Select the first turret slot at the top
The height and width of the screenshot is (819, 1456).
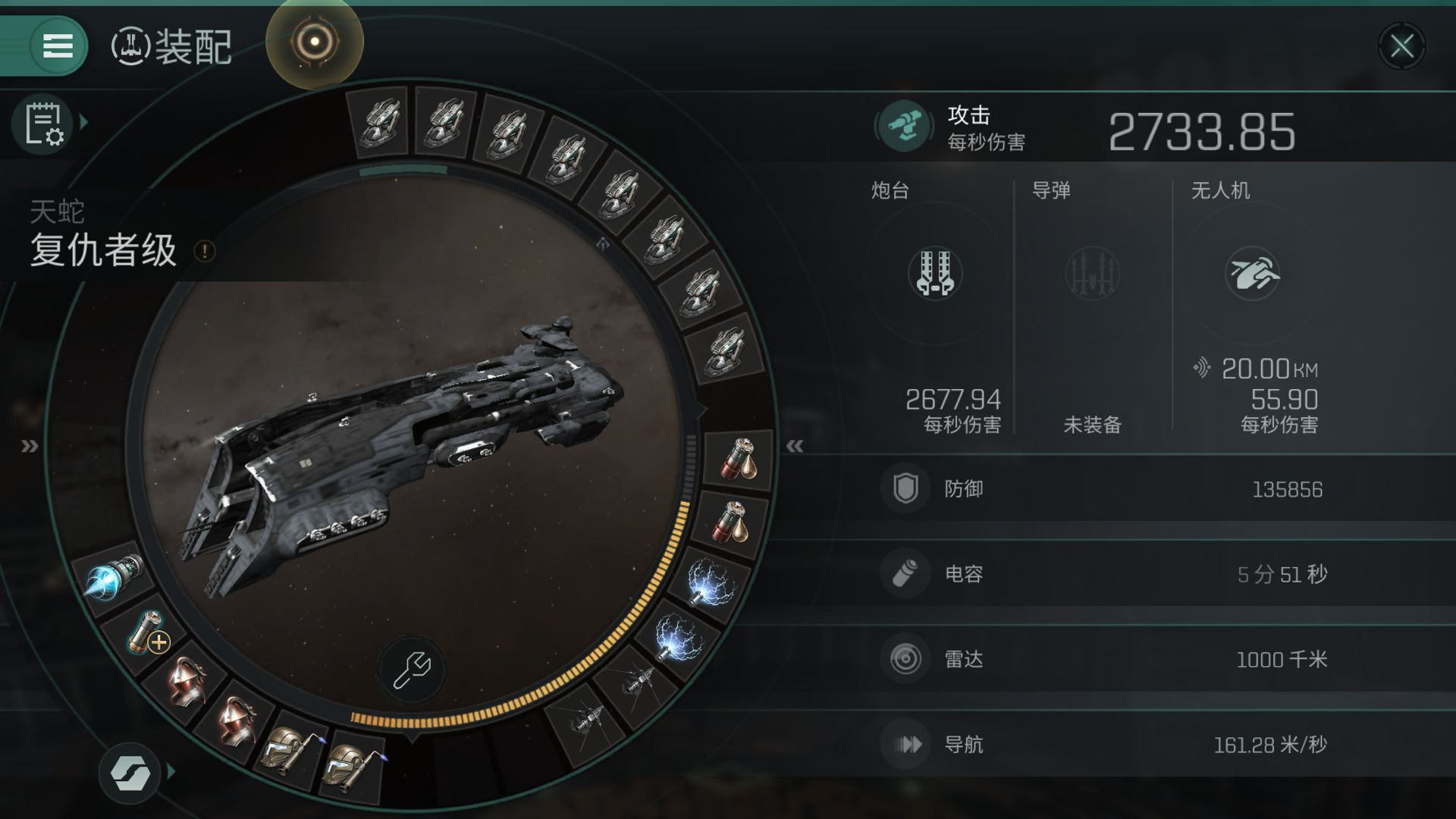click(380, 120)
